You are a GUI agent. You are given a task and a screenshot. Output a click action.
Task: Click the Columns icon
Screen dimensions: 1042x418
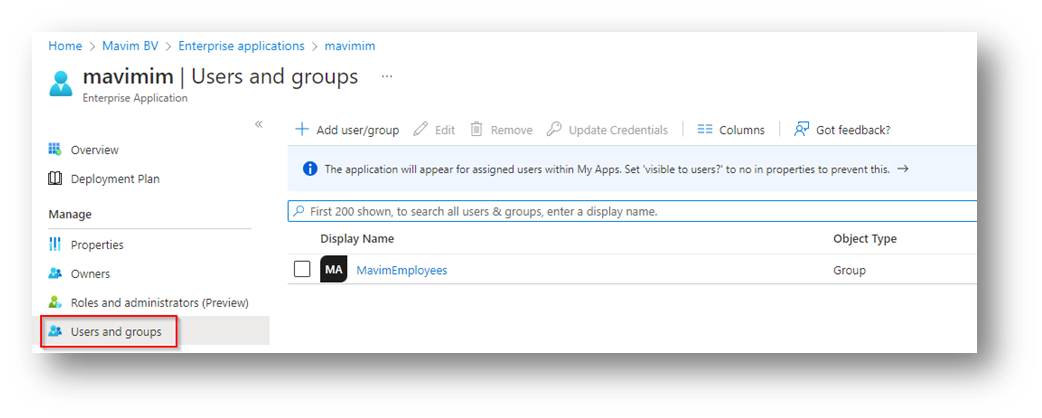705,130
